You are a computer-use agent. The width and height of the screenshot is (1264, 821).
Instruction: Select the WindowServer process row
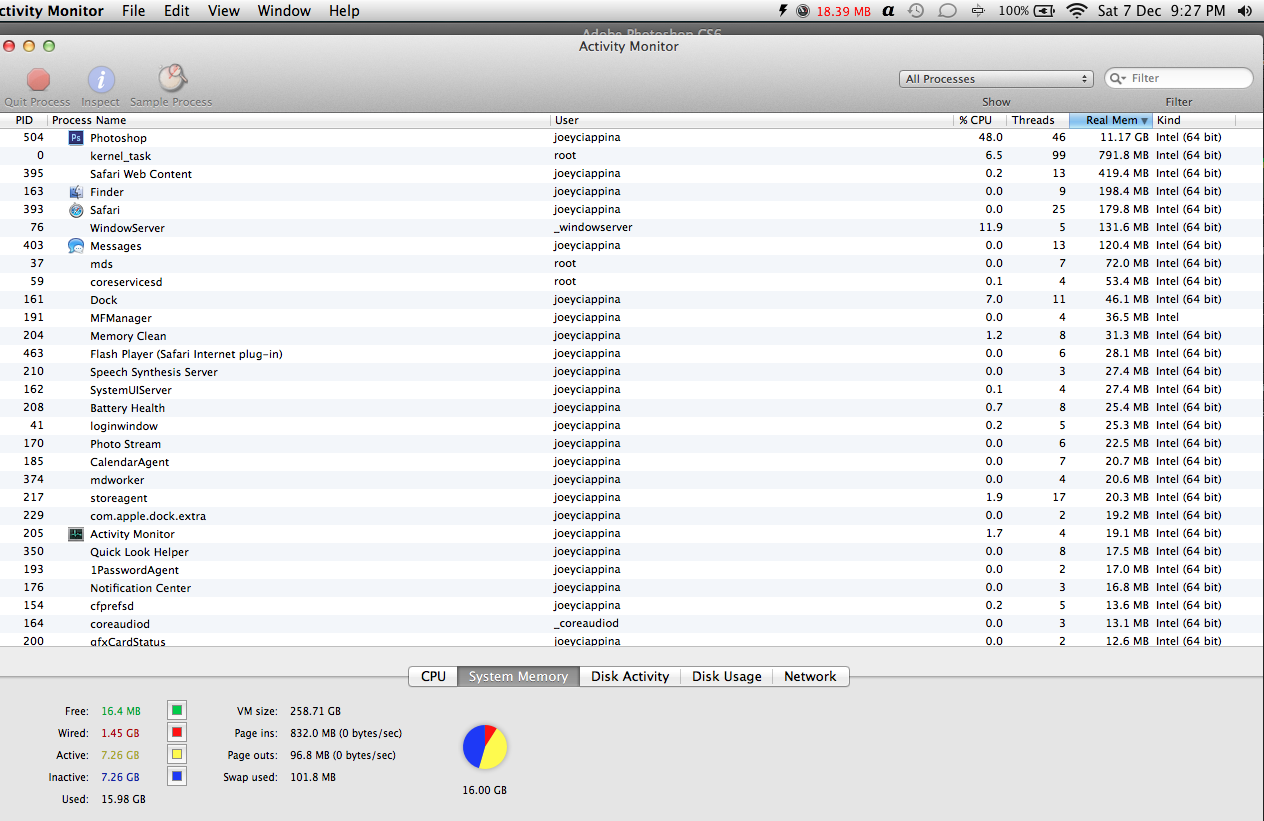point(632,228)
